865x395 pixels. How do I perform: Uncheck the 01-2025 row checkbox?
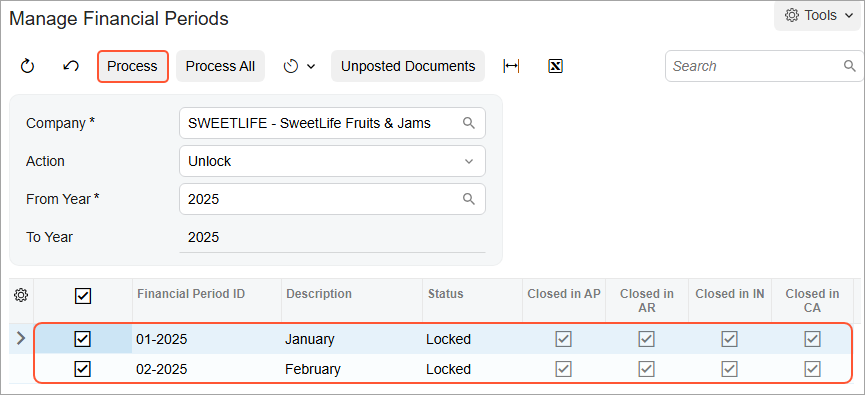(x=83, y=339)
